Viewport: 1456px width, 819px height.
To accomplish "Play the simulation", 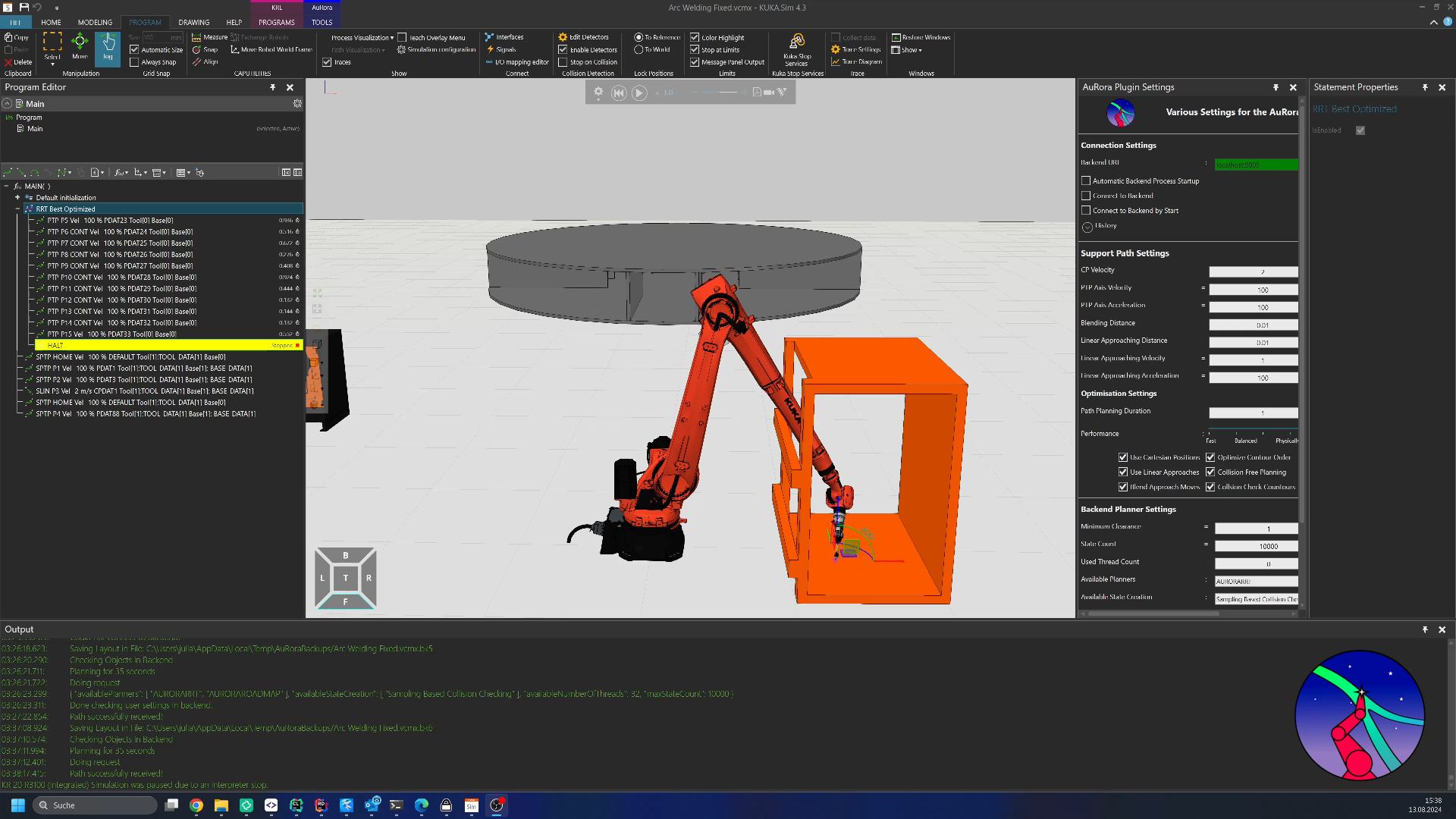I will [639, 93].
